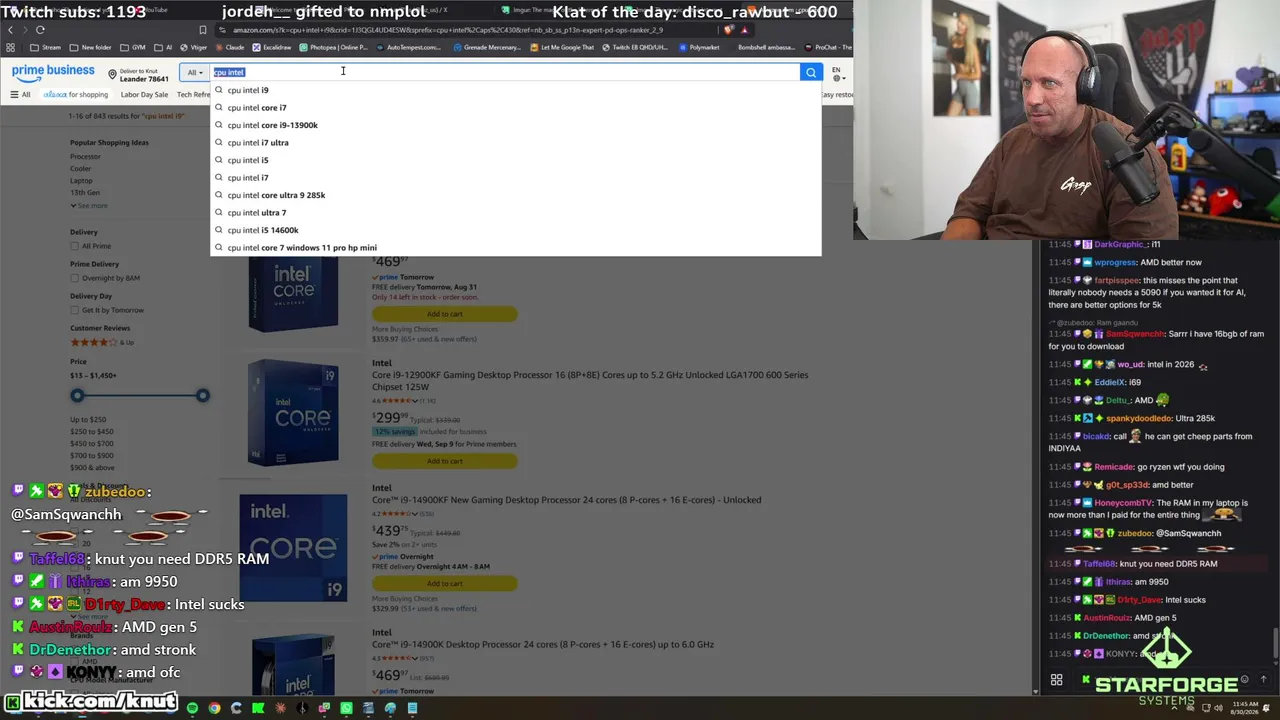1280x720 pixels.
Task: Select suggestion 'cpu intel i5'
Action: tap(515, 160)
